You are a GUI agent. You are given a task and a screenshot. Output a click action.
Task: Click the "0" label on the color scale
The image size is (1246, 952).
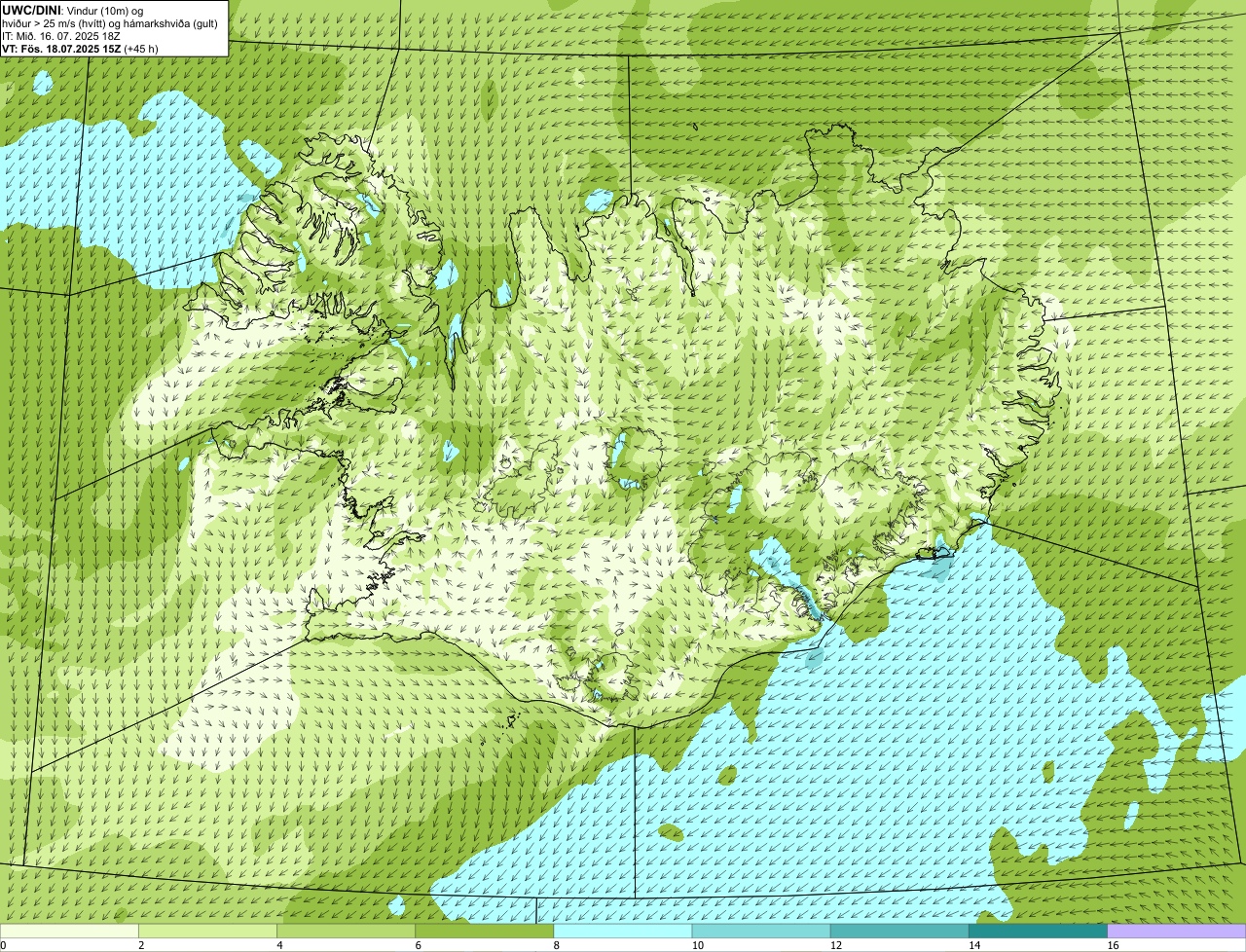click(x=3, y=945)
